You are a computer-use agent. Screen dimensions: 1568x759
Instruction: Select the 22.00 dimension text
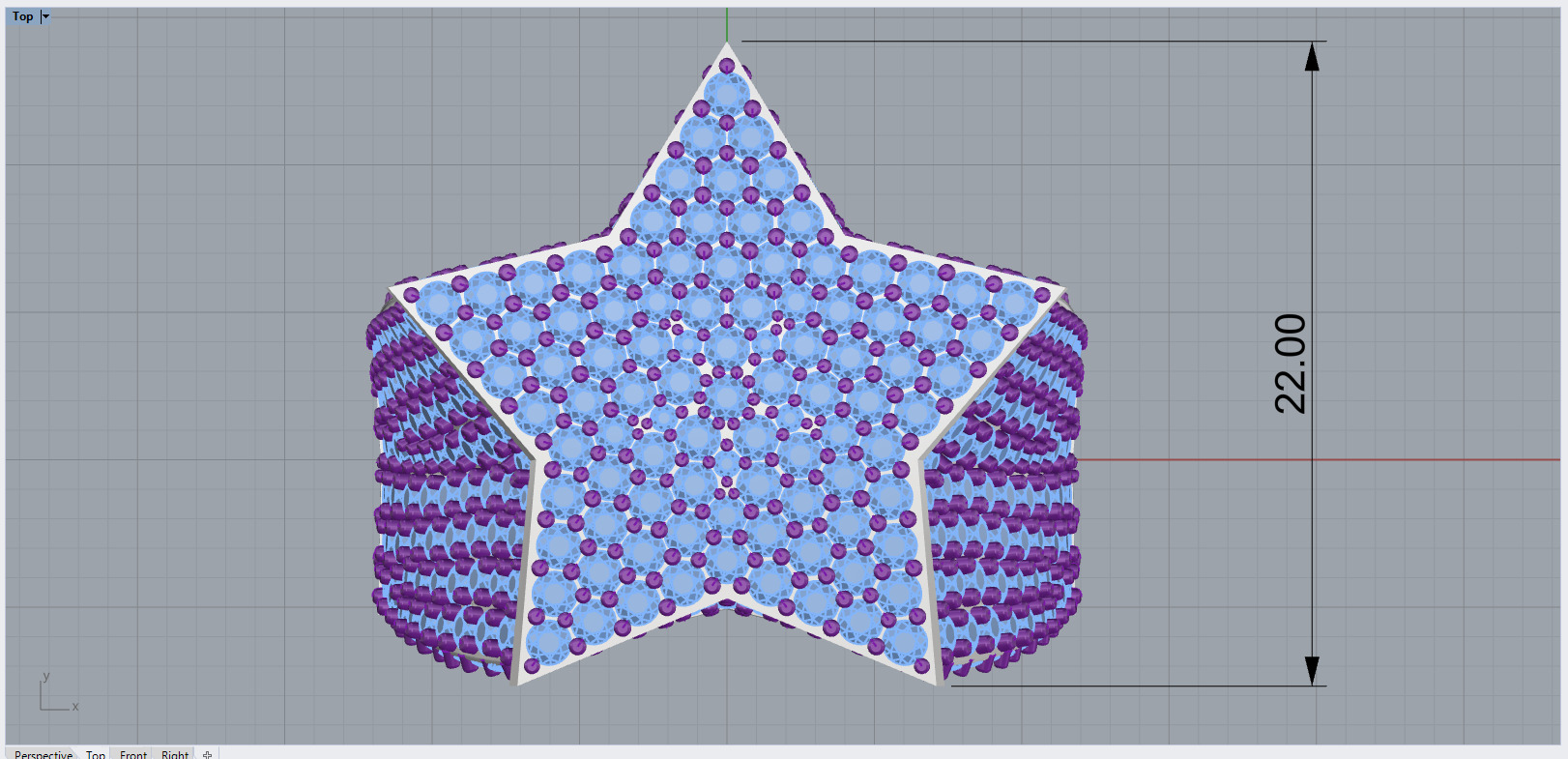click(1291, 364)
